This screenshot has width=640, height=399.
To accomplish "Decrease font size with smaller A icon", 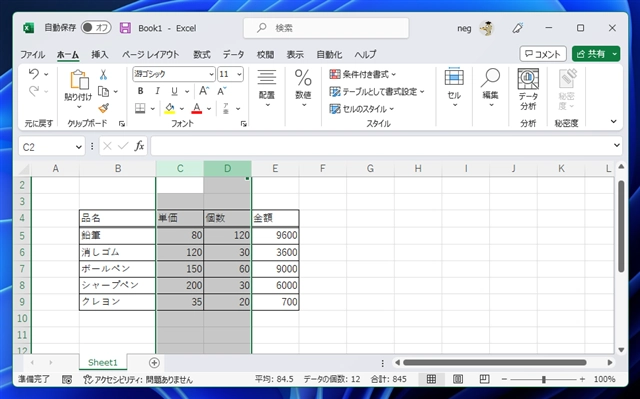I will [222, 91].
